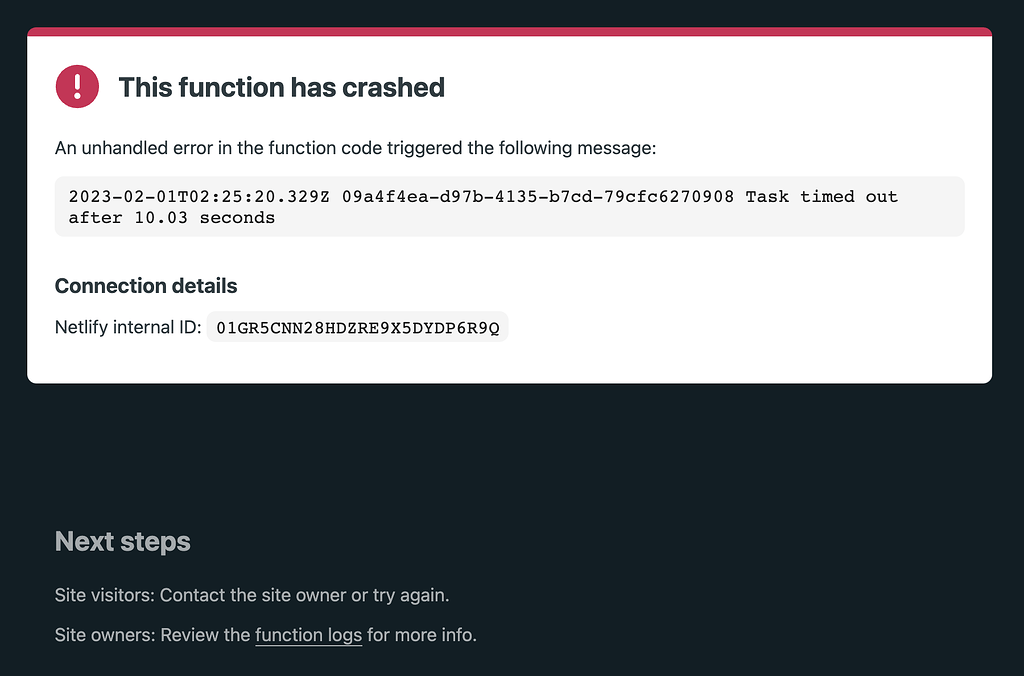
Task: Click the "This function has crashed" heading
Action: [281, 87]
